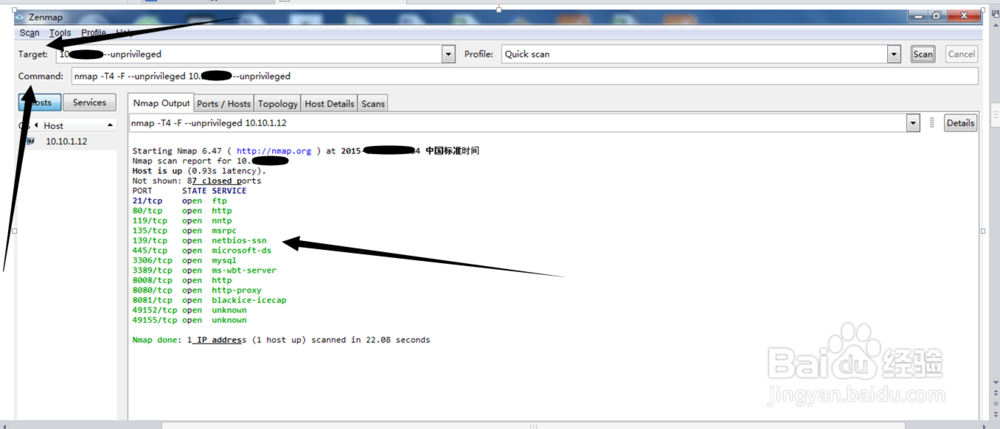
Task: Click the 3306/tcp mysql line
Action: point(185,260)
